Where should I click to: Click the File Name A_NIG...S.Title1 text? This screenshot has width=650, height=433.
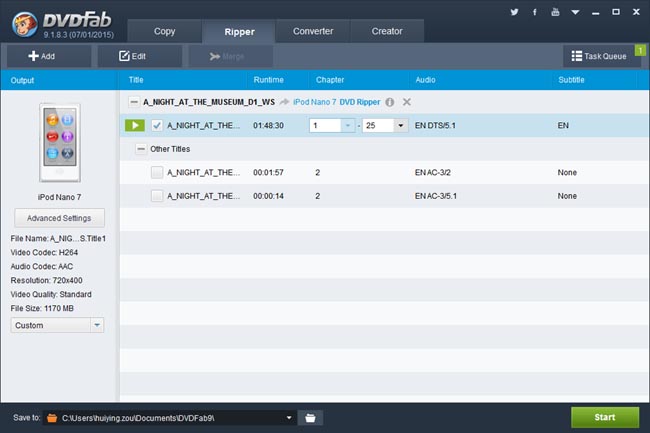(58, 239)
